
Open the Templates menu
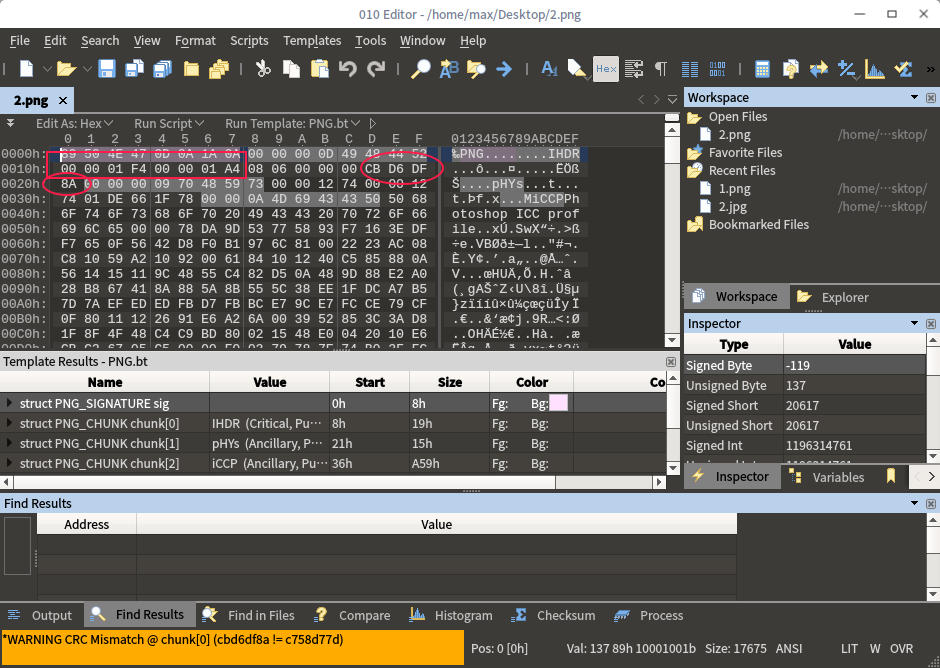[312, 41]
